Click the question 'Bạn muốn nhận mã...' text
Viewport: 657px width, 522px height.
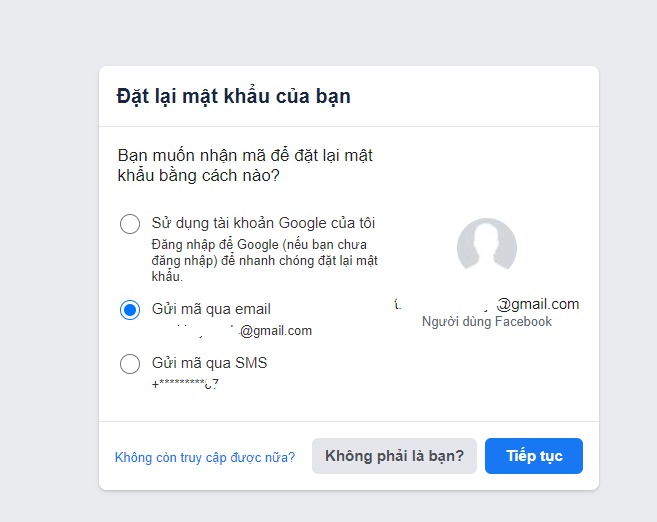pos(245,165)
